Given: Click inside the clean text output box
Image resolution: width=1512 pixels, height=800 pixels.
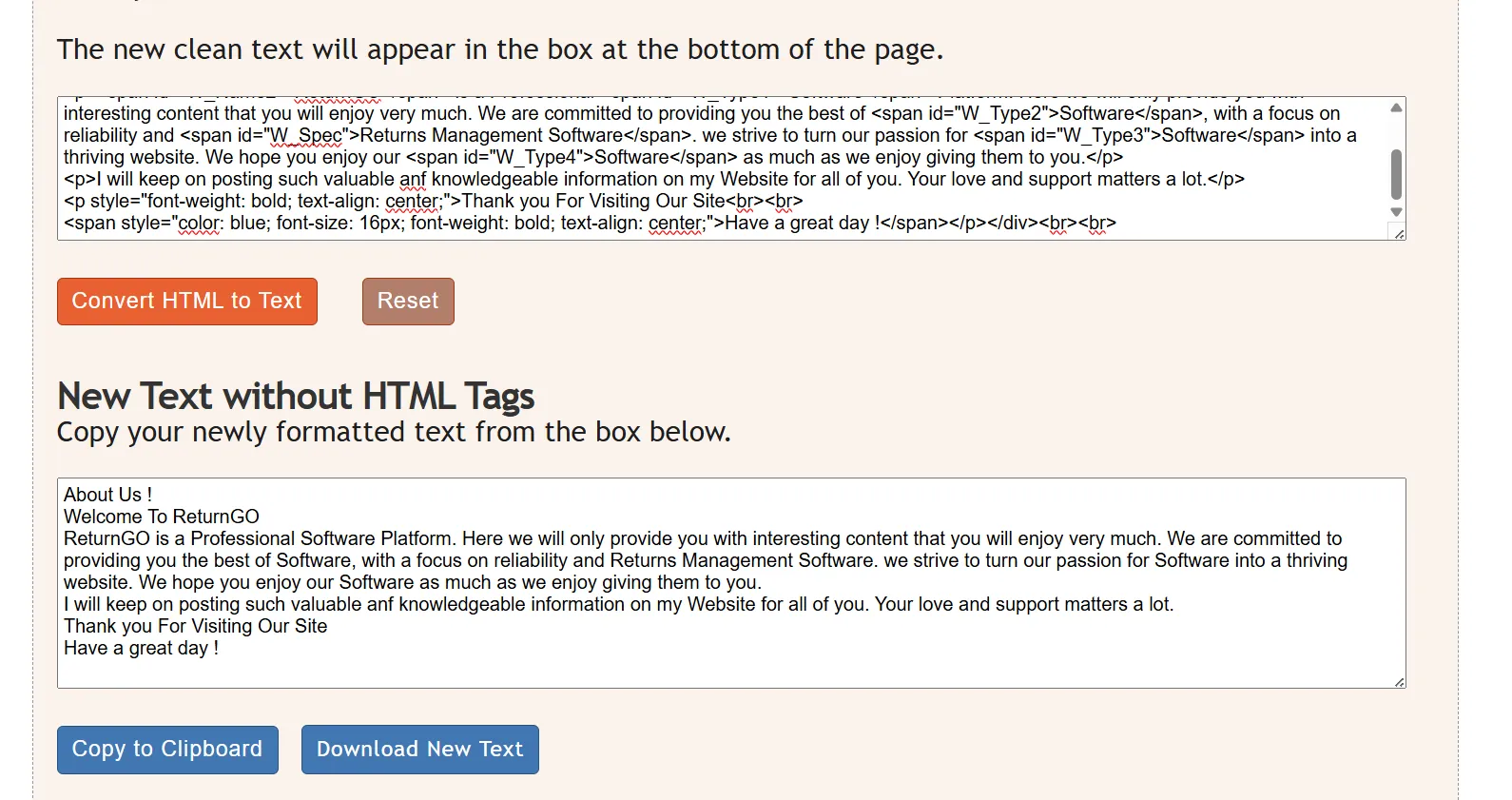Looking at the screenshot, I should coord(731,583).
